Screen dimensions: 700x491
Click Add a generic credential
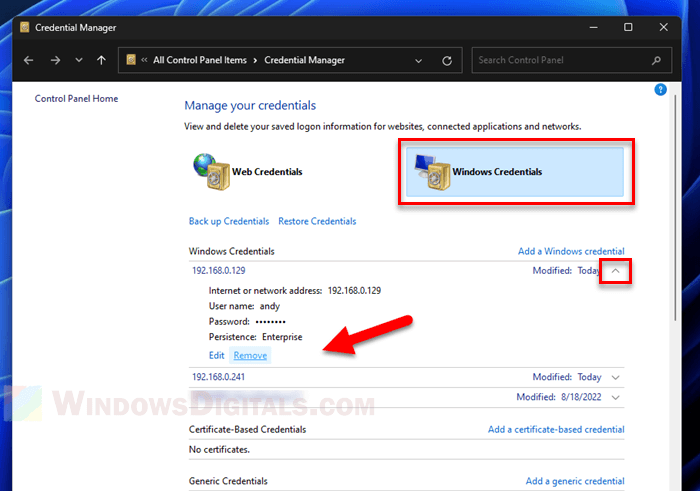pos(575,481)
